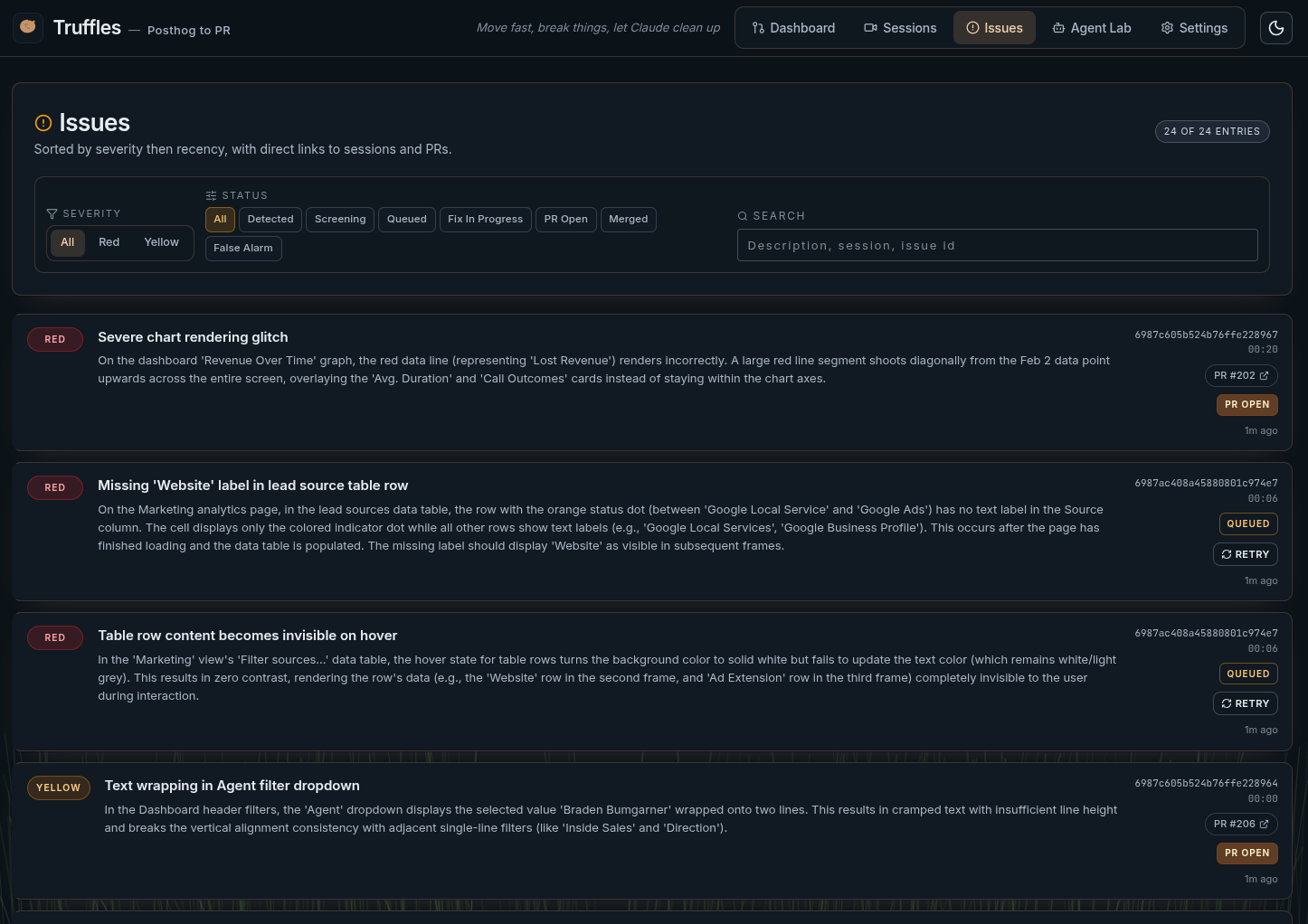The width and height of the screenshot is (1308, 924).
Task: Click the funnel icon beside SEVERITY
Action: tap(52, 213)
